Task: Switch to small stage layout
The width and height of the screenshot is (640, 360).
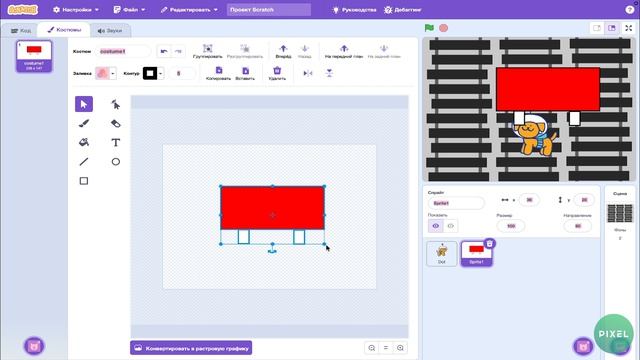Action: (x=597, y=28)
